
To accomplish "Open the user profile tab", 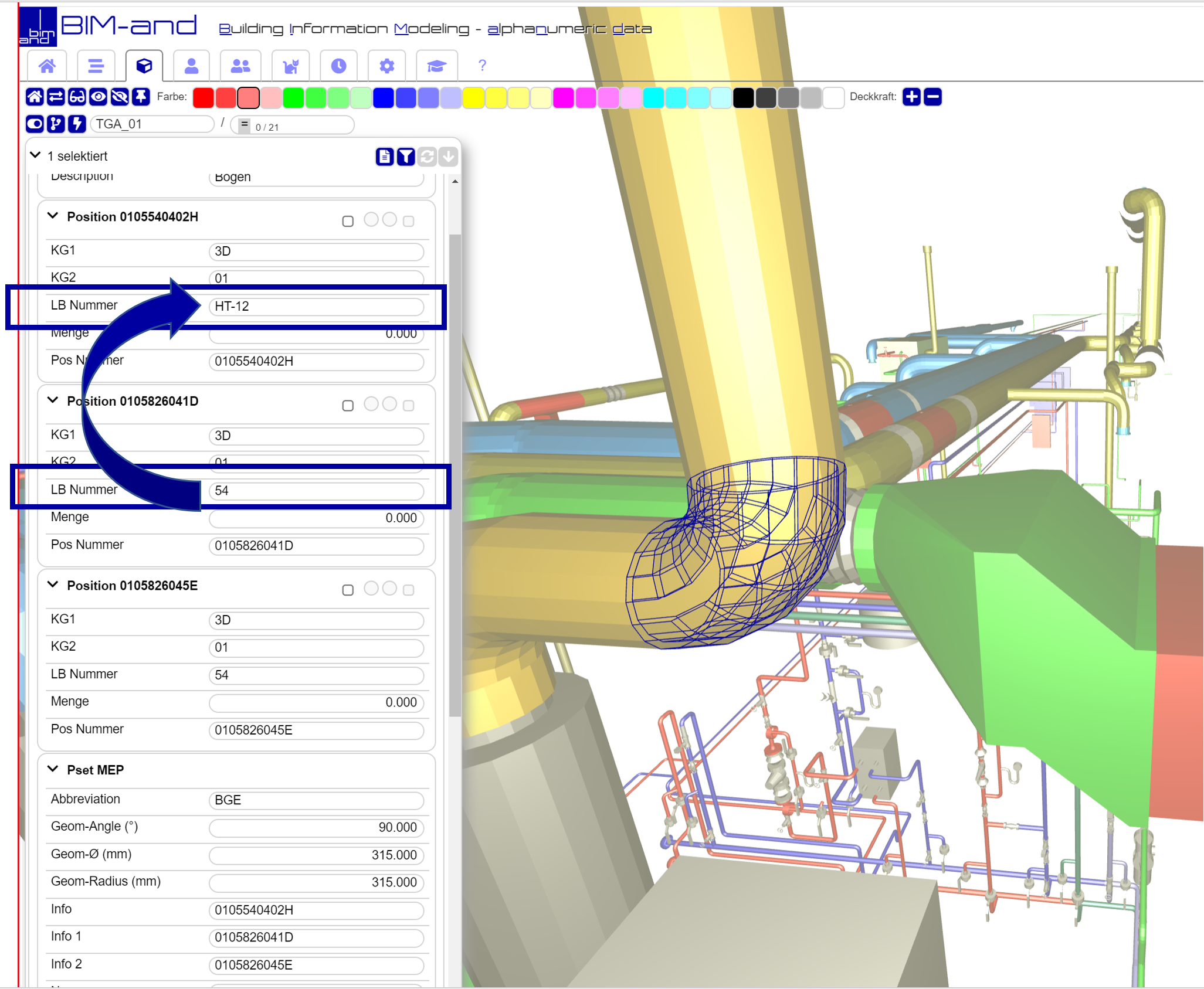I will [191, 66].
